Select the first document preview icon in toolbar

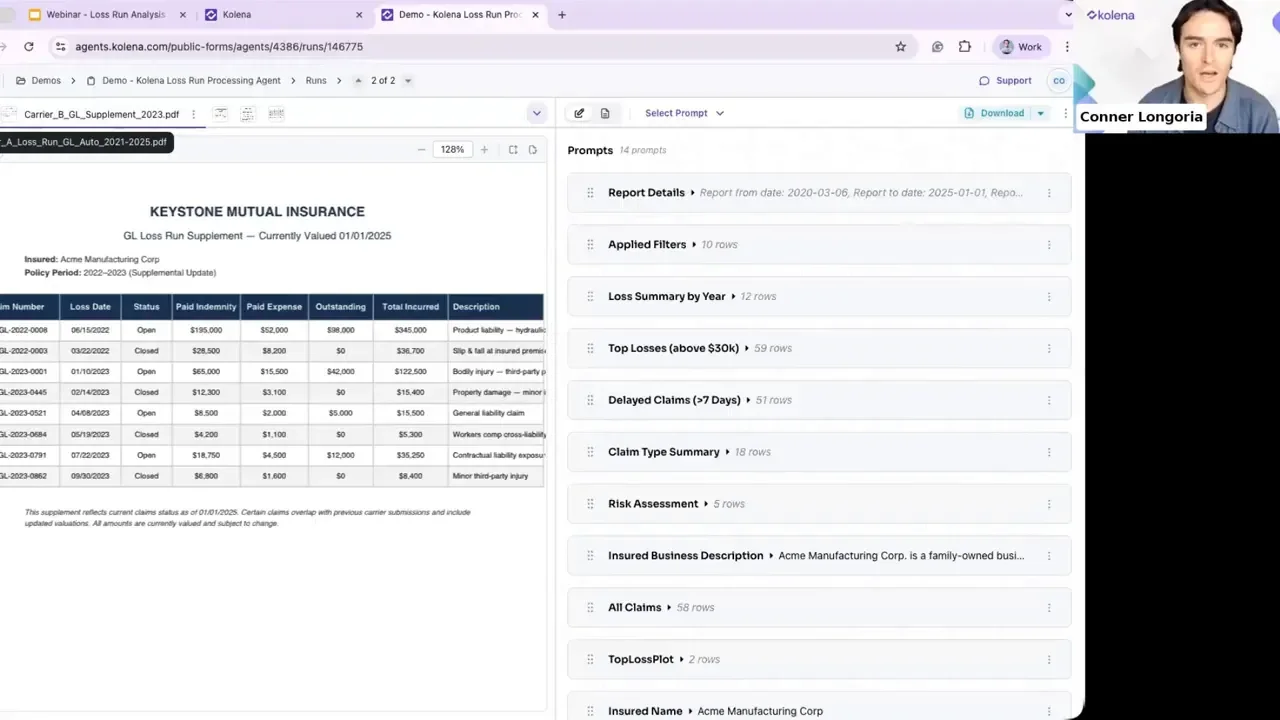220,113
